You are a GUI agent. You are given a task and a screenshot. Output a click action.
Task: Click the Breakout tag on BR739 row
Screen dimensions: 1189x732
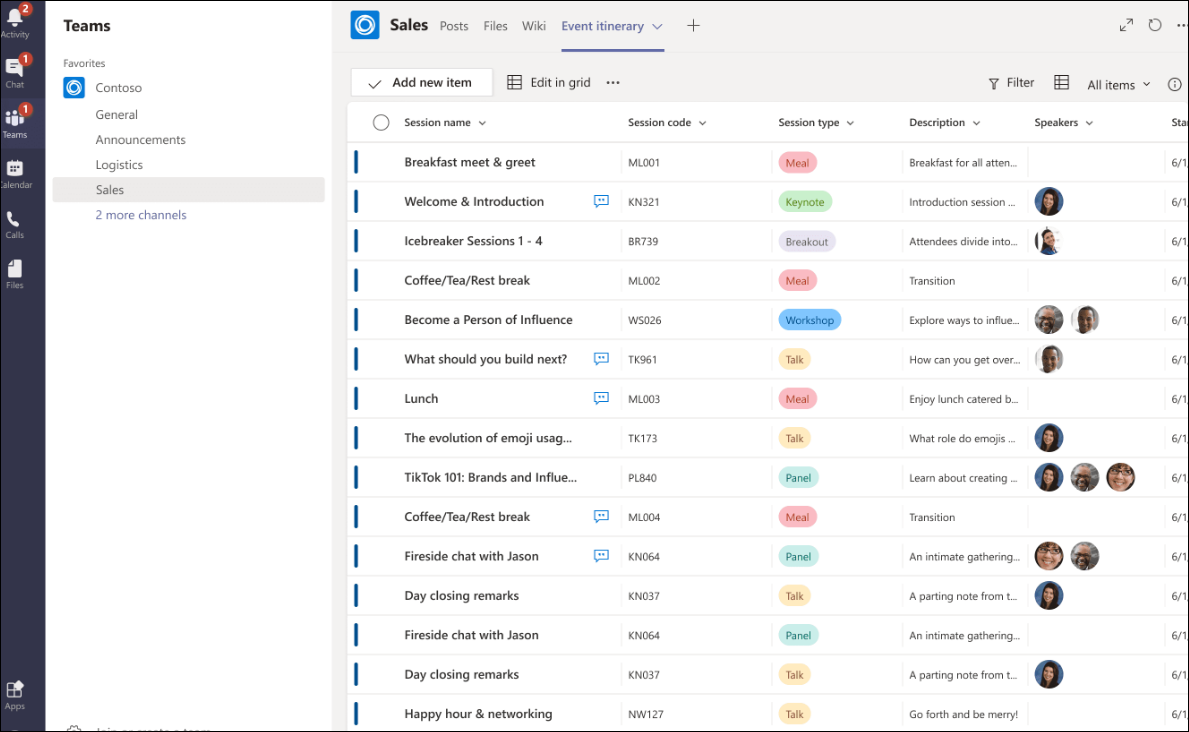pos(807,241)
